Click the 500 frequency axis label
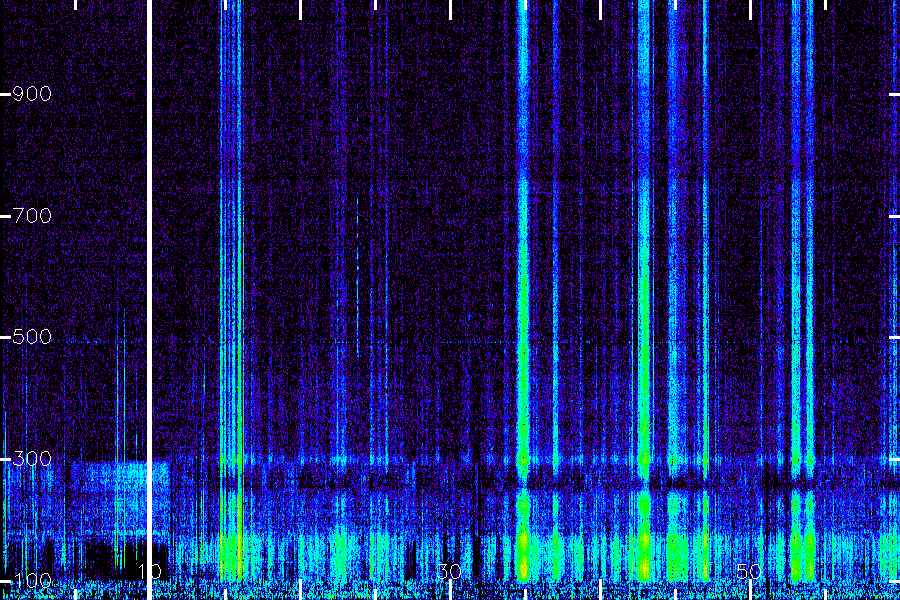 32,336
